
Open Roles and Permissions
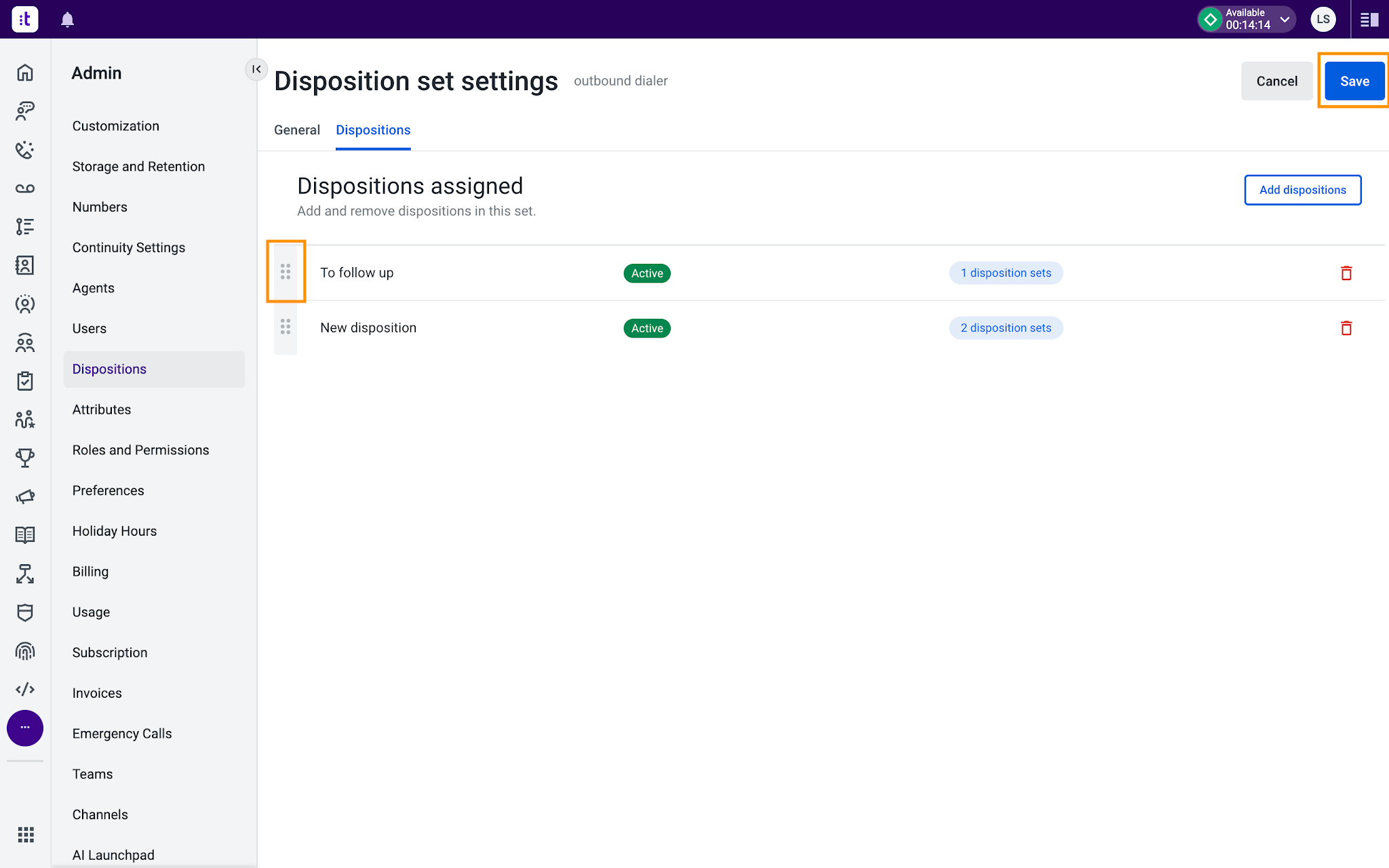coord(140,450)
